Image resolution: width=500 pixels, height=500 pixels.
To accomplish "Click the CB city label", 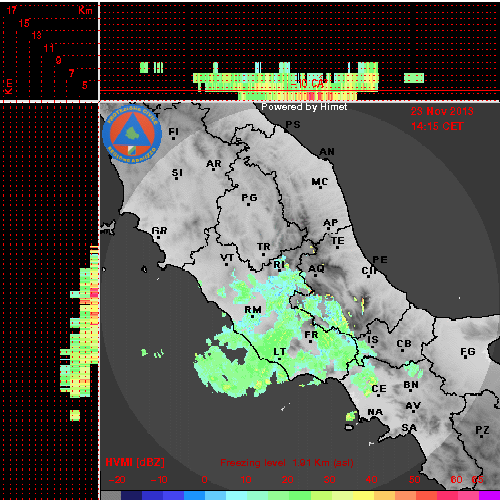I will point(404,344).
